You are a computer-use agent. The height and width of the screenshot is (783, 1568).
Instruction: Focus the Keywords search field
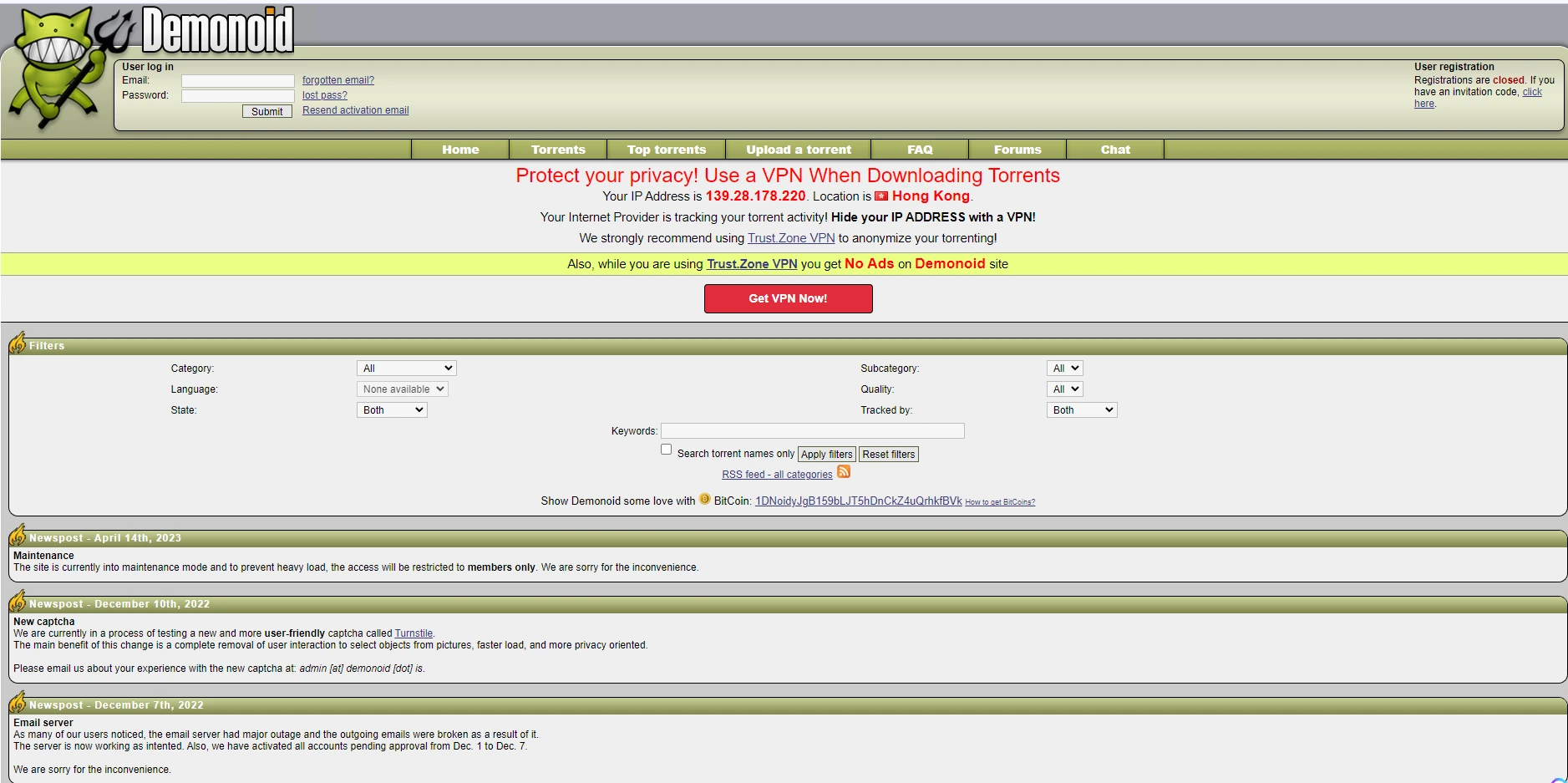[x=813, y=431]
